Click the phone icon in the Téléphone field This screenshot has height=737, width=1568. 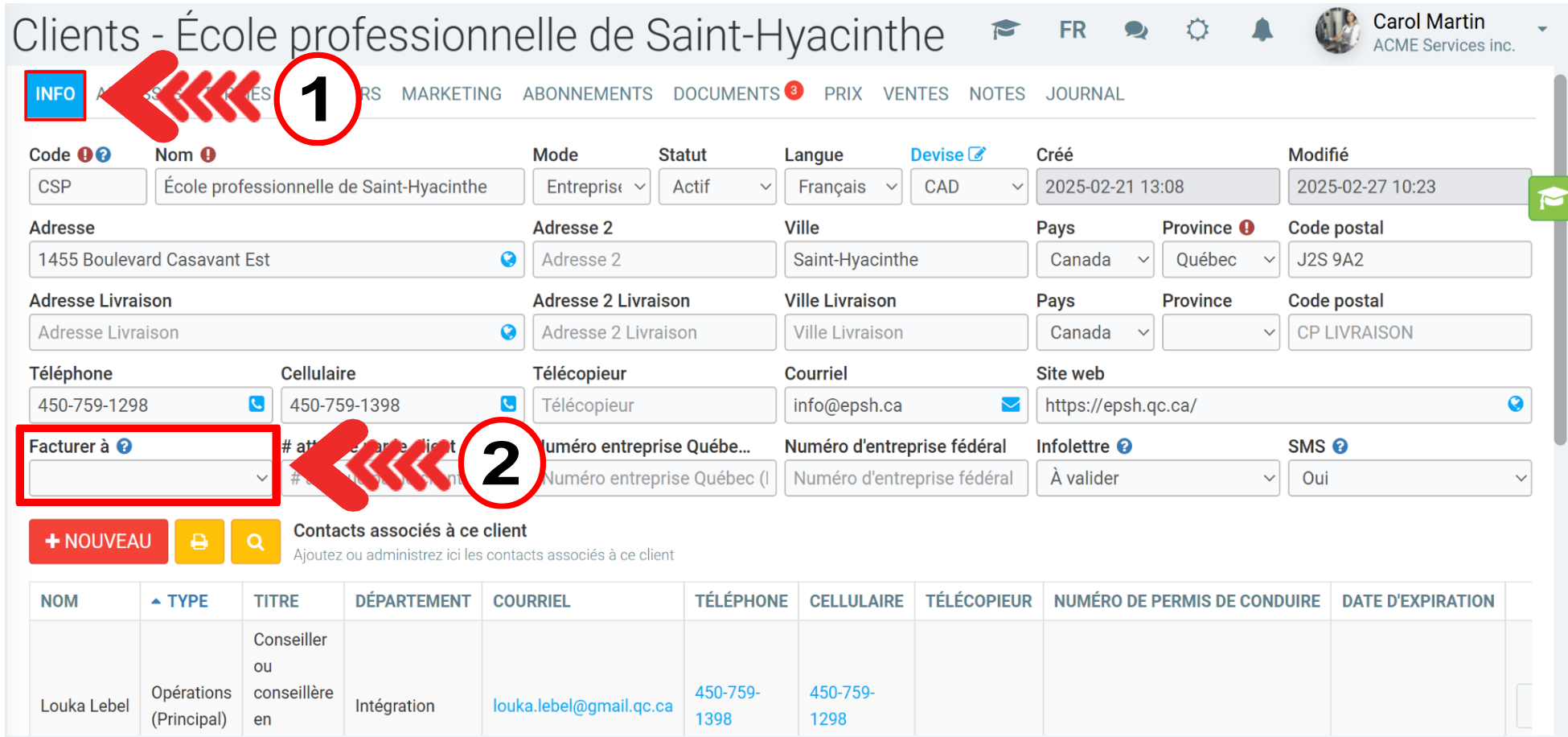[257, 404]
